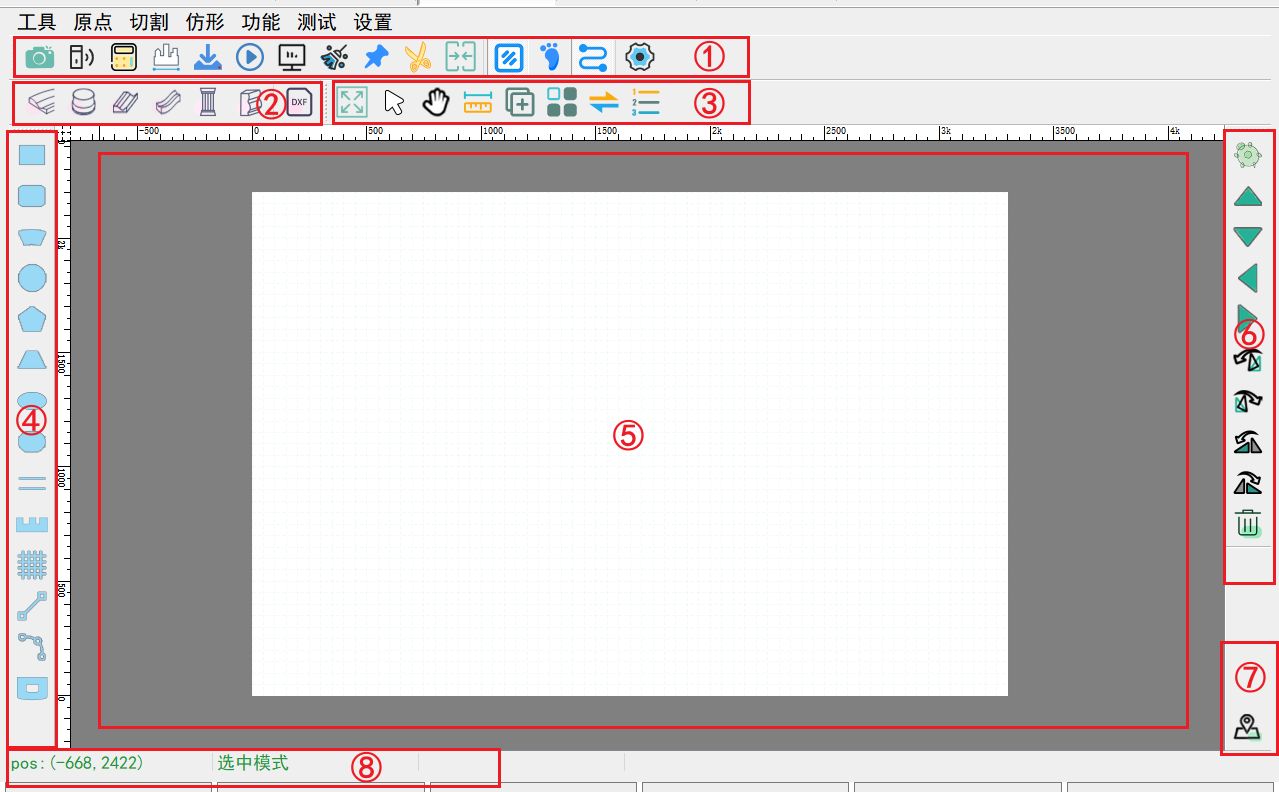Click the green trash delete icon
This screenshot has height=792, width=1279.
pos(1248,523)
